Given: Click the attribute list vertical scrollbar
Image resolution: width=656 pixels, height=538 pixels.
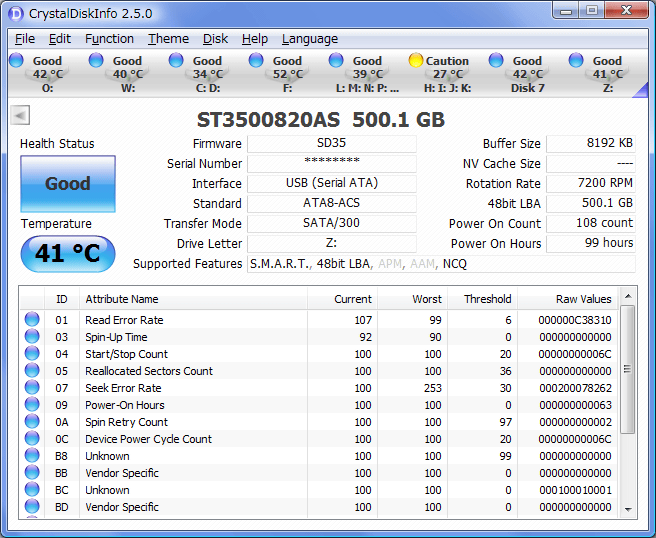Looking at the screenshot, I should [627, 400].
